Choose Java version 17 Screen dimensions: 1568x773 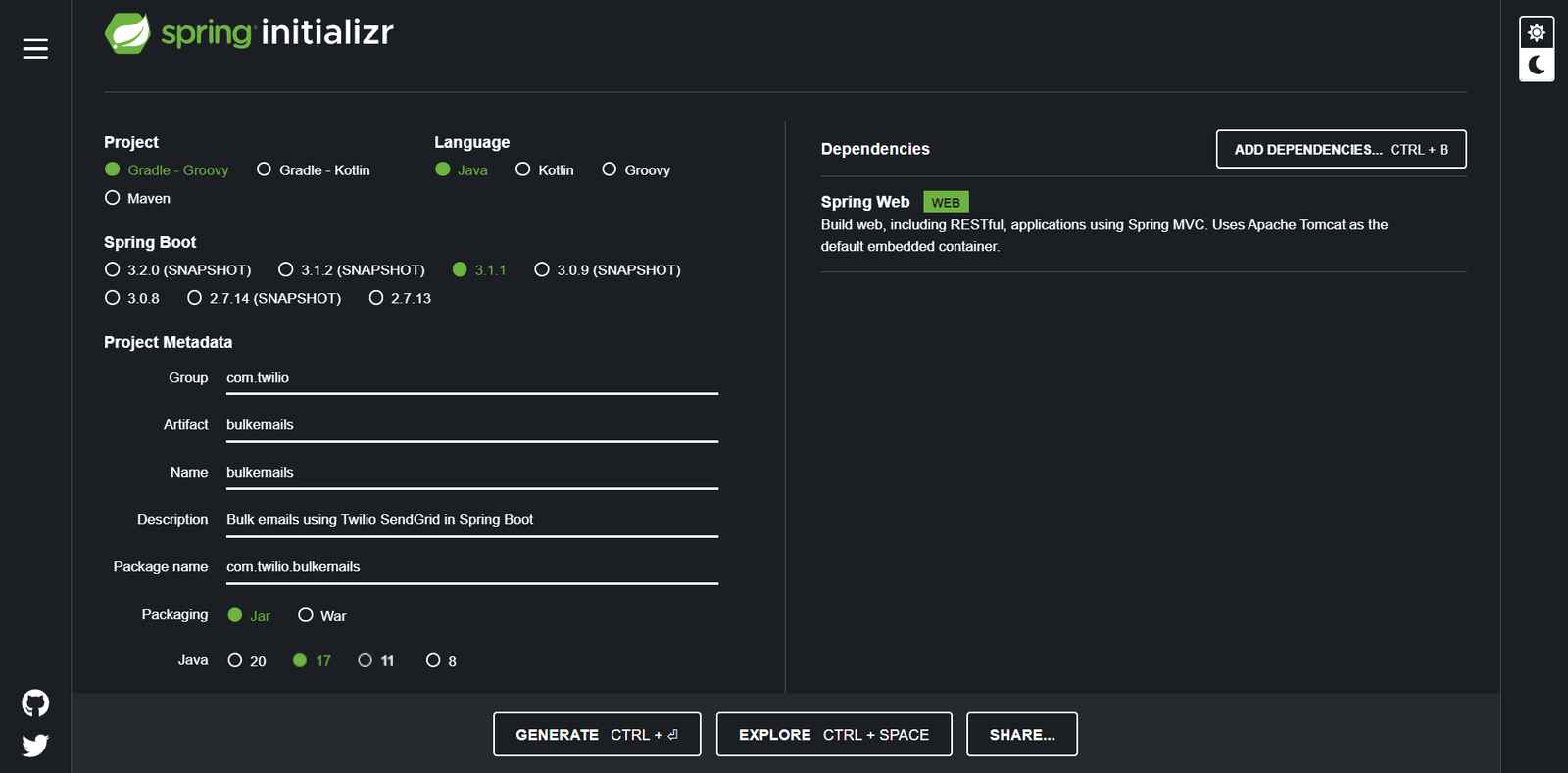pos(313,661)
